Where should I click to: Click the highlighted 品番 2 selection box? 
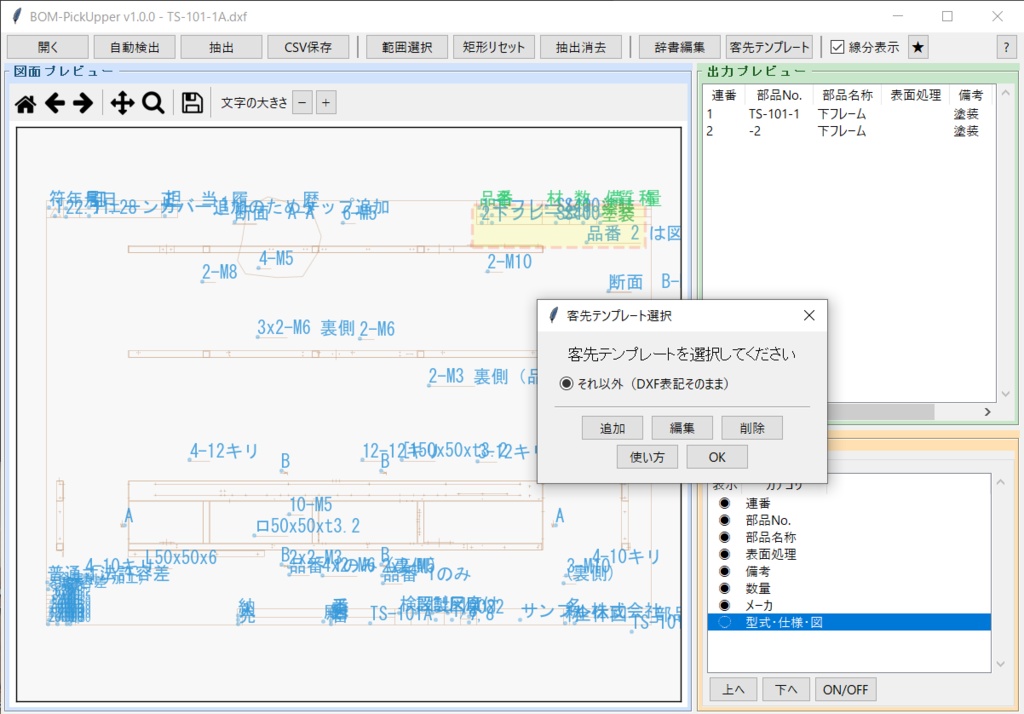(559, 225)
